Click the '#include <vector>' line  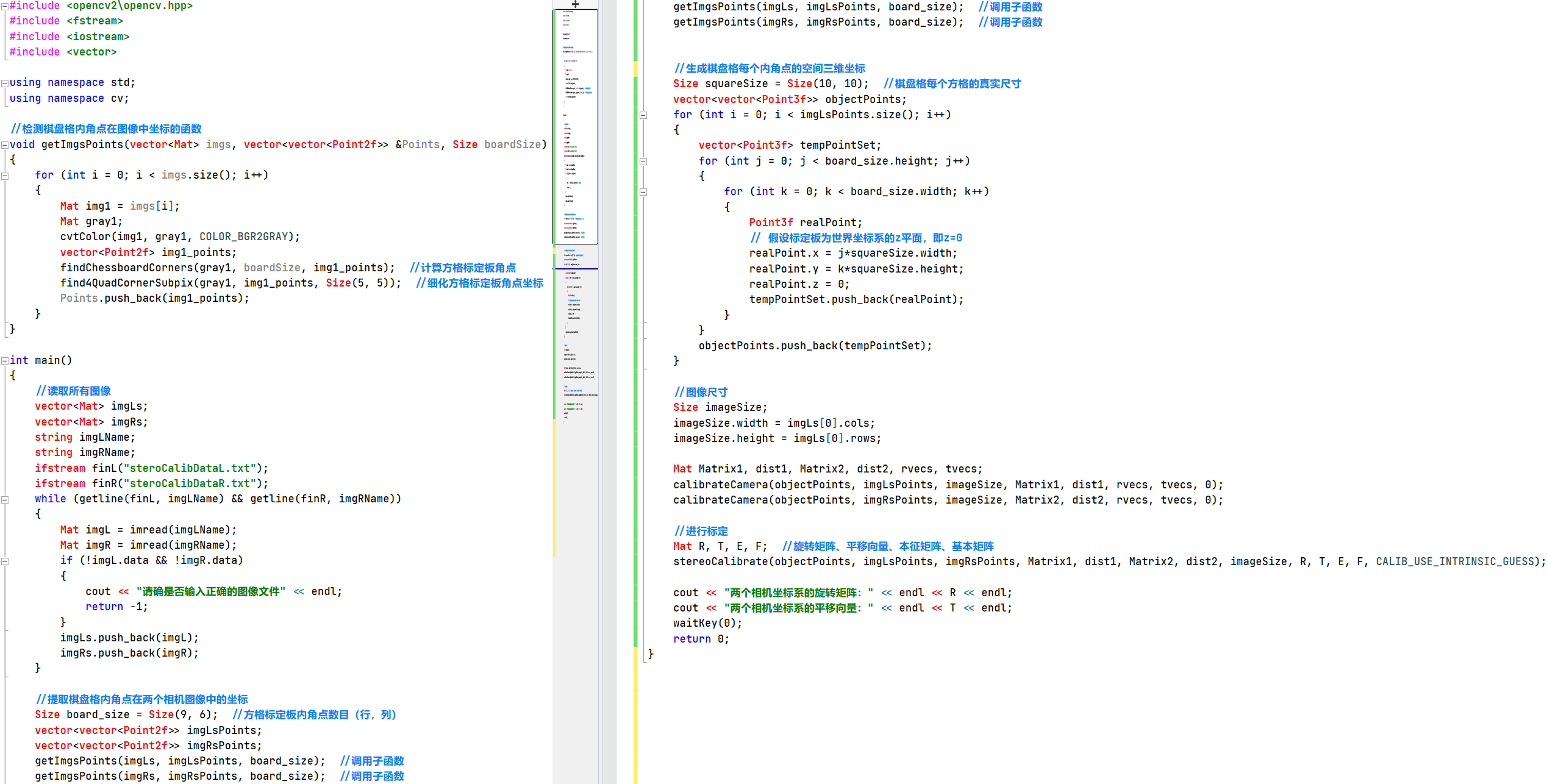[x=63, y=52]
